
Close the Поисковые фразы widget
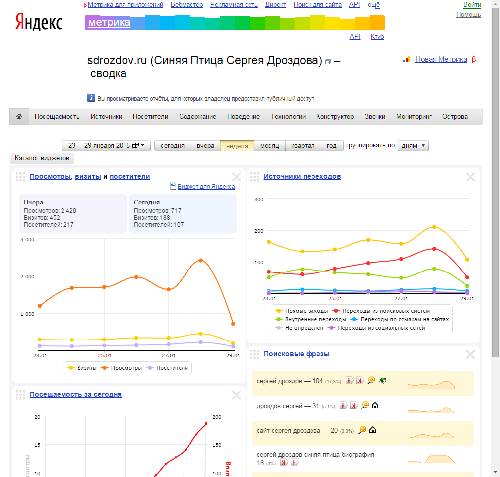(470, 354)
